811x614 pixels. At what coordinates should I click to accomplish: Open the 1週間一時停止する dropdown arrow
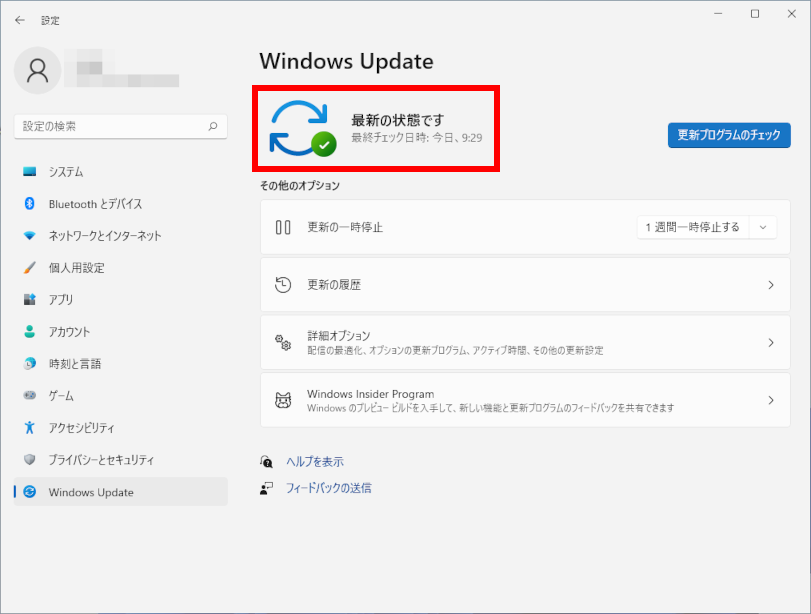point(763,227)
